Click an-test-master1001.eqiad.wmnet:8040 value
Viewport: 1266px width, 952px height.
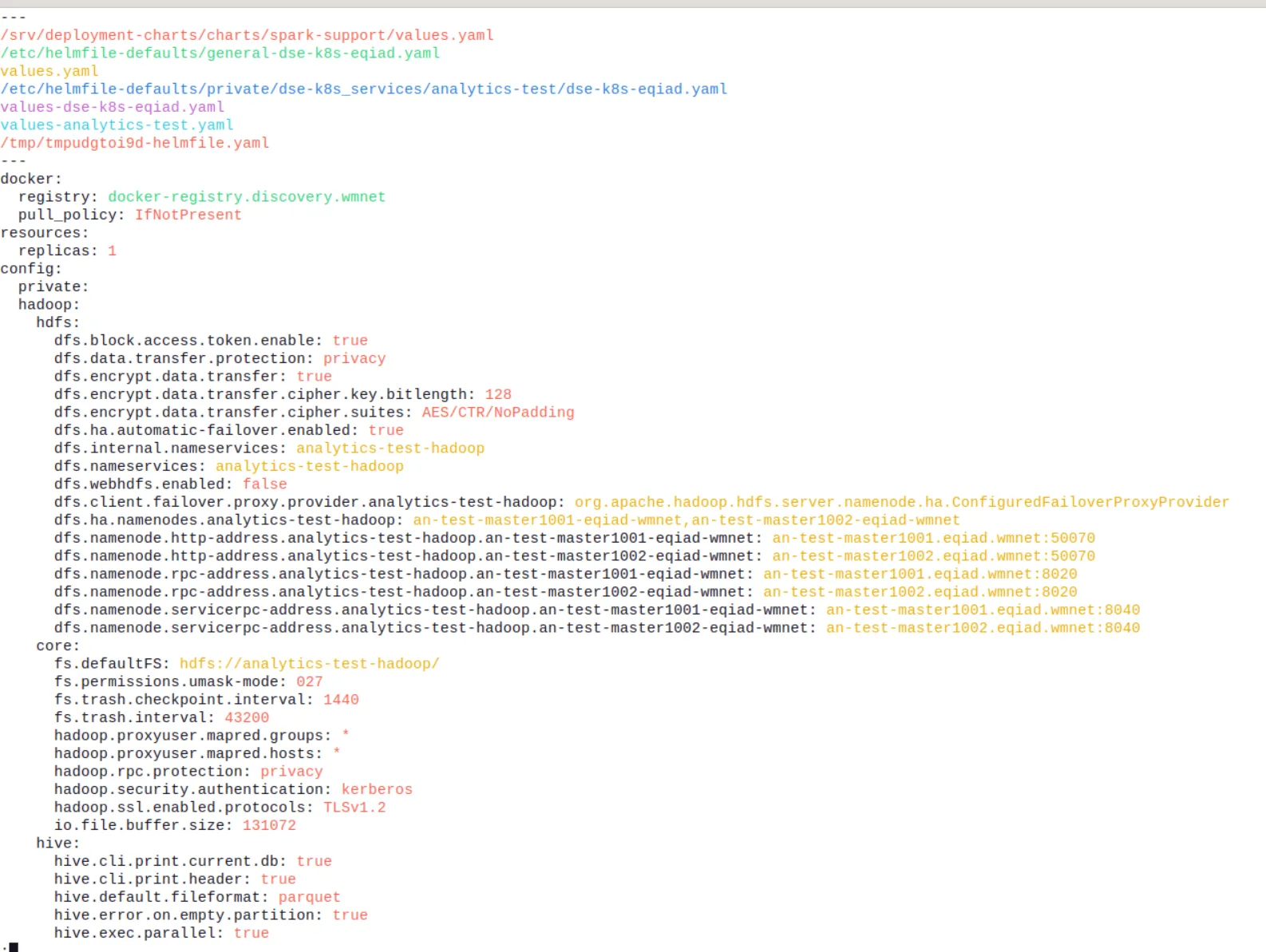(983, 610)
